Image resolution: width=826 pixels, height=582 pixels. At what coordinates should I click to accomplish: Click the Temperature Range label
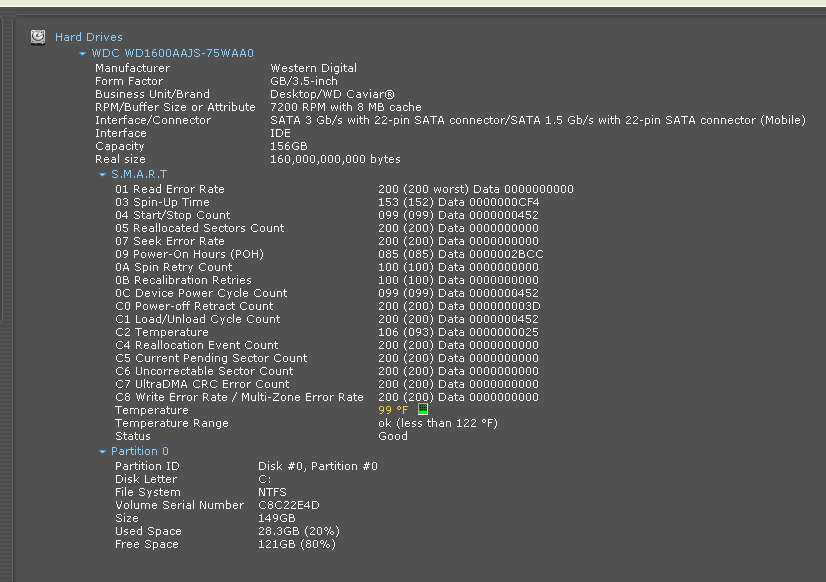172,423
